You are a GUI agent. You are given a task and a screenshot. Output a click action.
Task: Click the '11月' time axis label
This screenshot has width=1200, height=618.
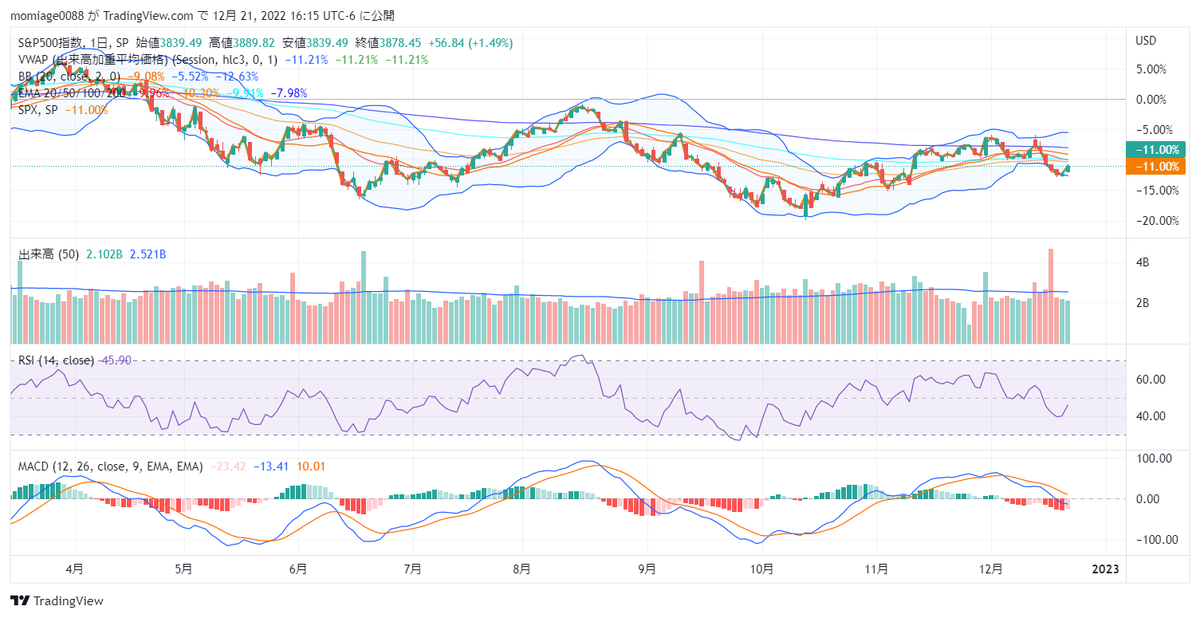(x=877, y=568)
